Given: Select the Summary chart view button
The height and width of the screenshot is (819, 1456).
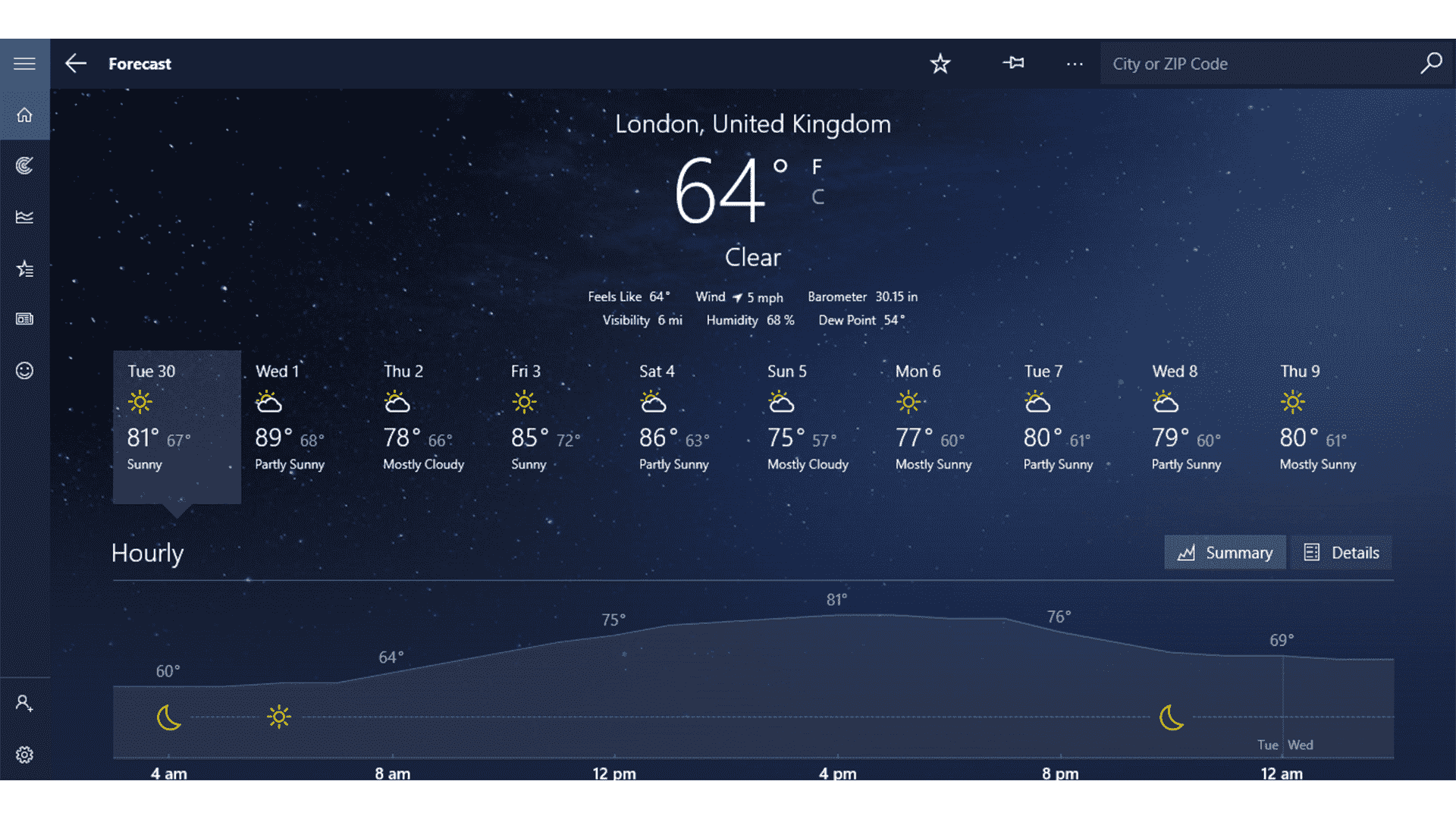Looking at the screenshot, I should 1227,552.
